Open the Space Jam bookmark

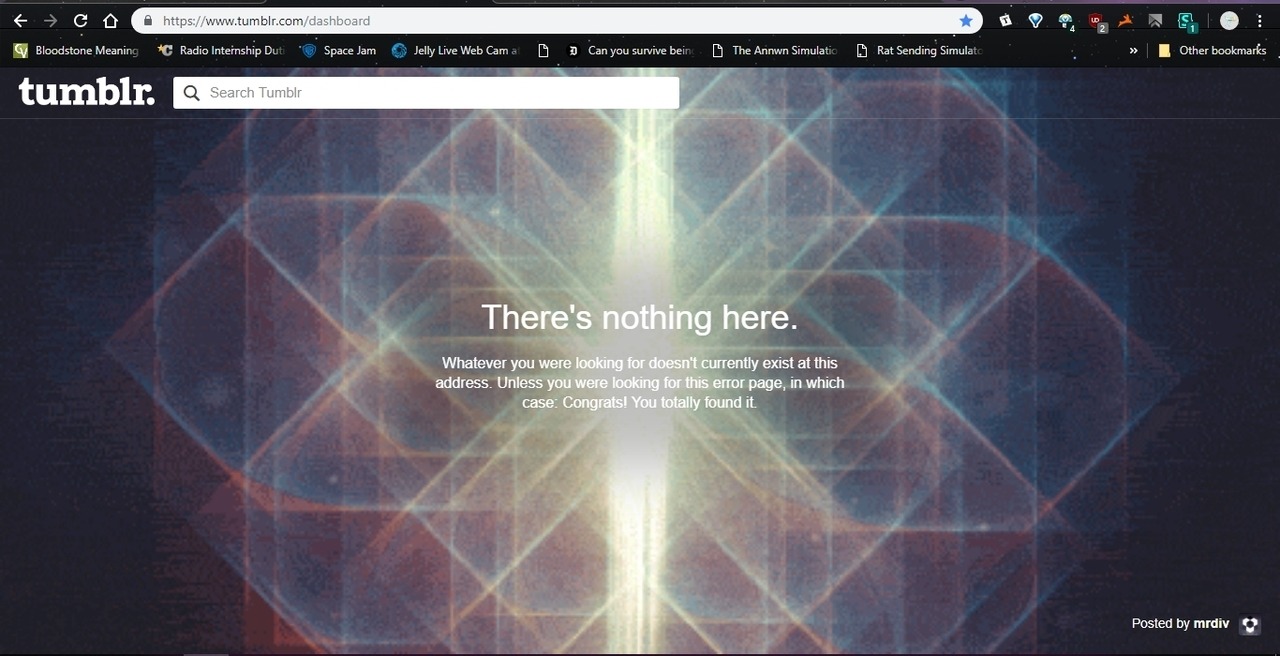[339, 50]
